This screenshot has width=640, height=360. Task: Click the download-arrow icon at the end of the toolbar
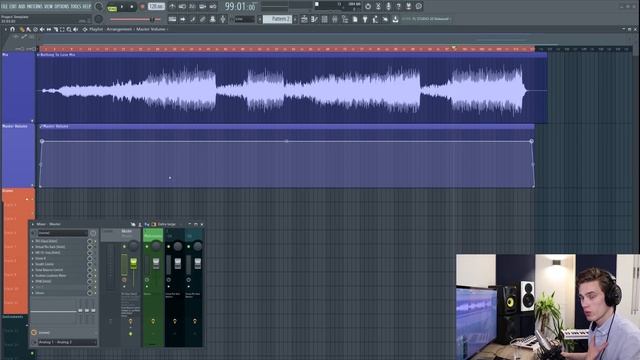[x=396, y=19]
